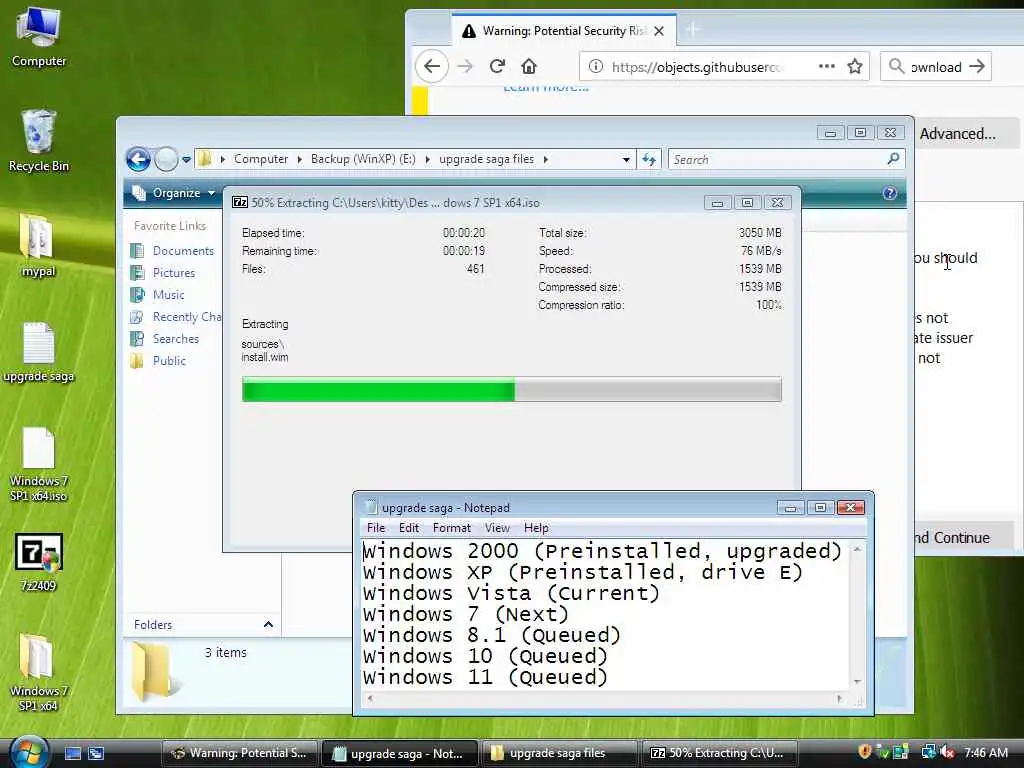Click Notepad horizontal scrollbar right arrow
Screen dimensions: 1024x768
point(839,699)
